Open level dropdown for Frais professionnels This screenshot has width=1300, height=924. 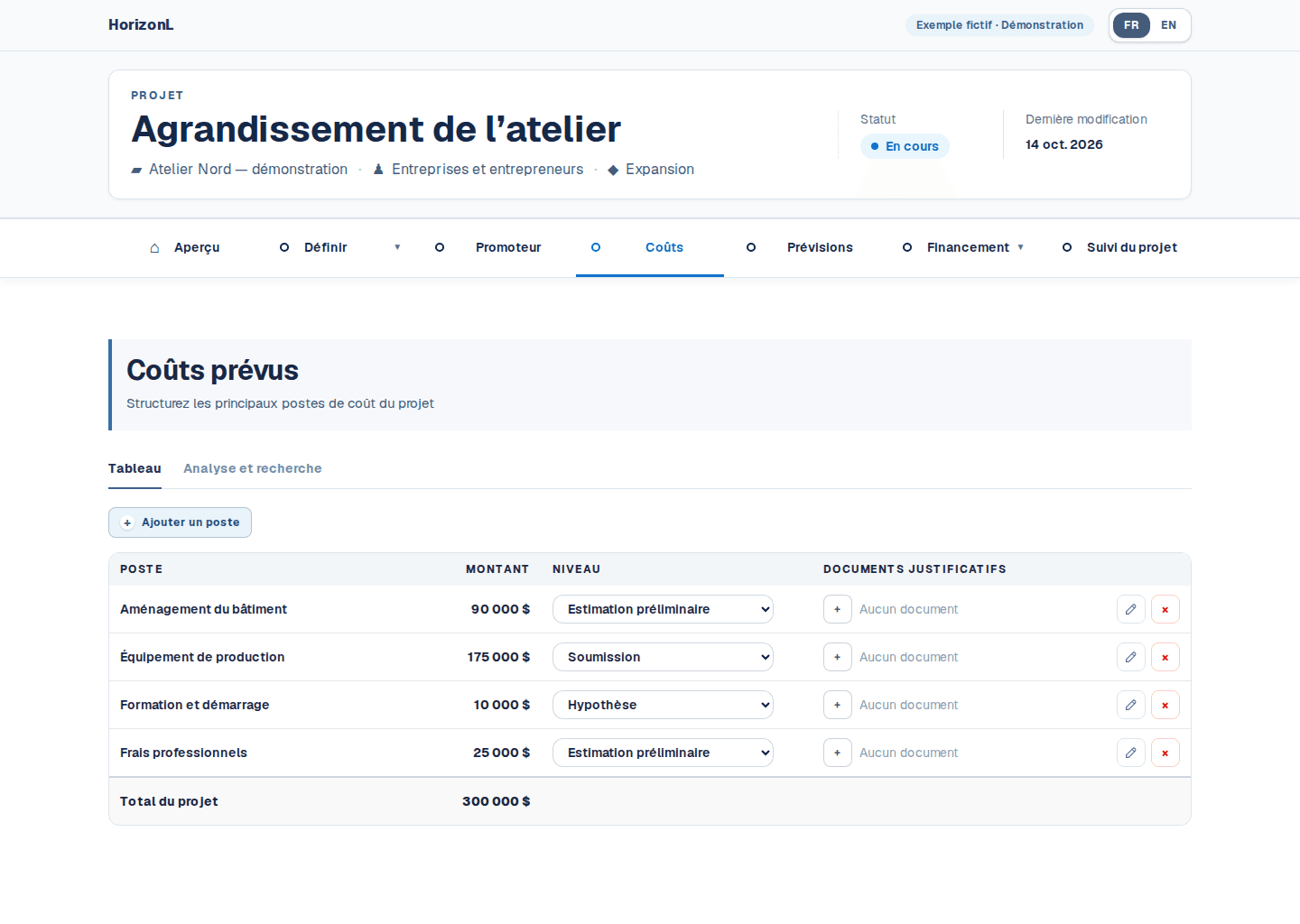pos(663,753)
